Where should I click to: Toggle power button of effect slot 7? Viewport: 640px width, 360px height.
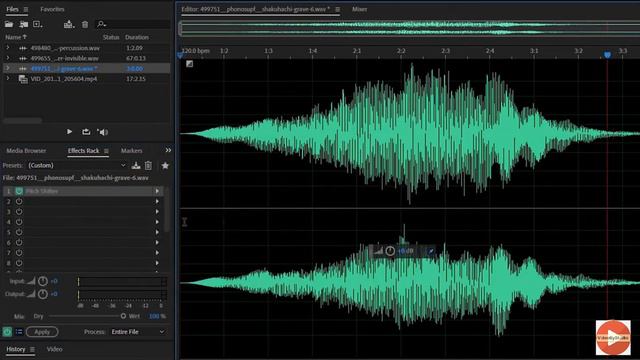(x=19, y=253)
